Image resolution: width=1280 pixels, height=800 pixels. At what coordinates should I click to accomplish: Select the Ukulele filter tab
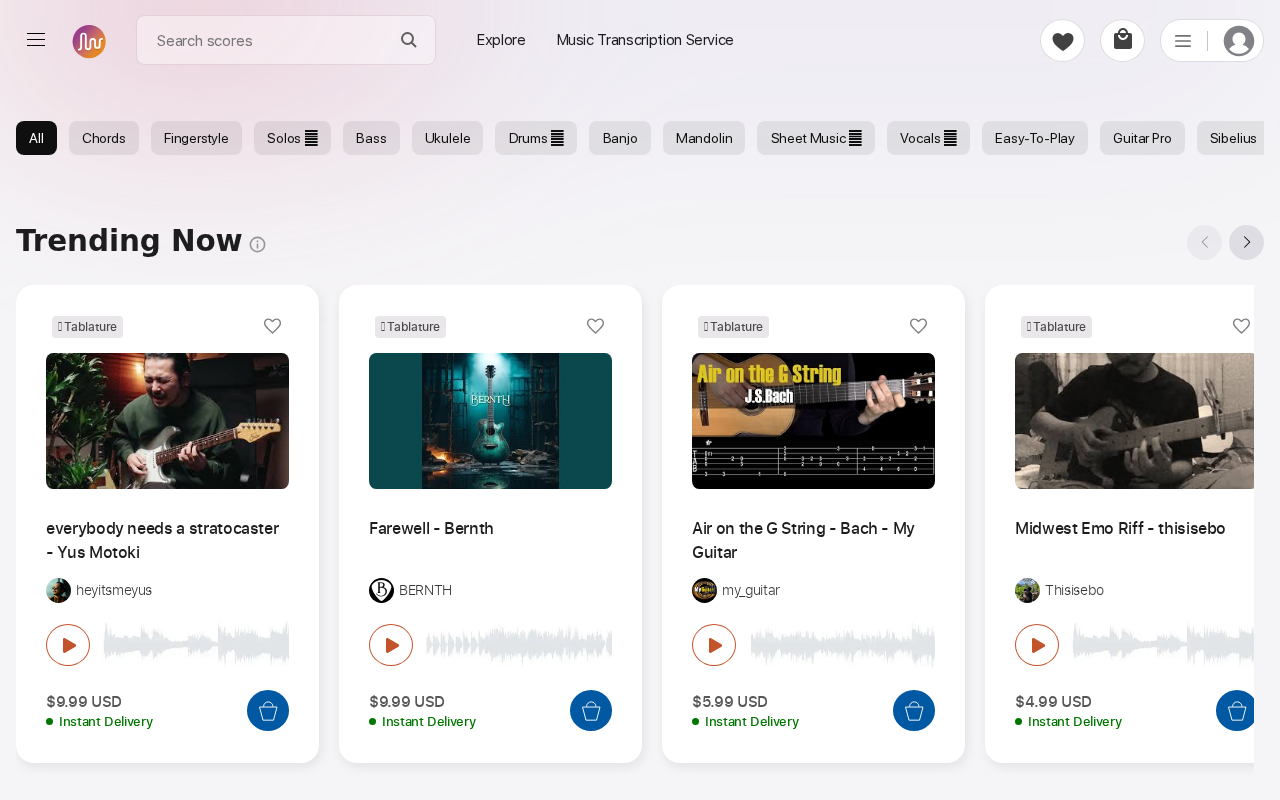click(x=447, y=138)
